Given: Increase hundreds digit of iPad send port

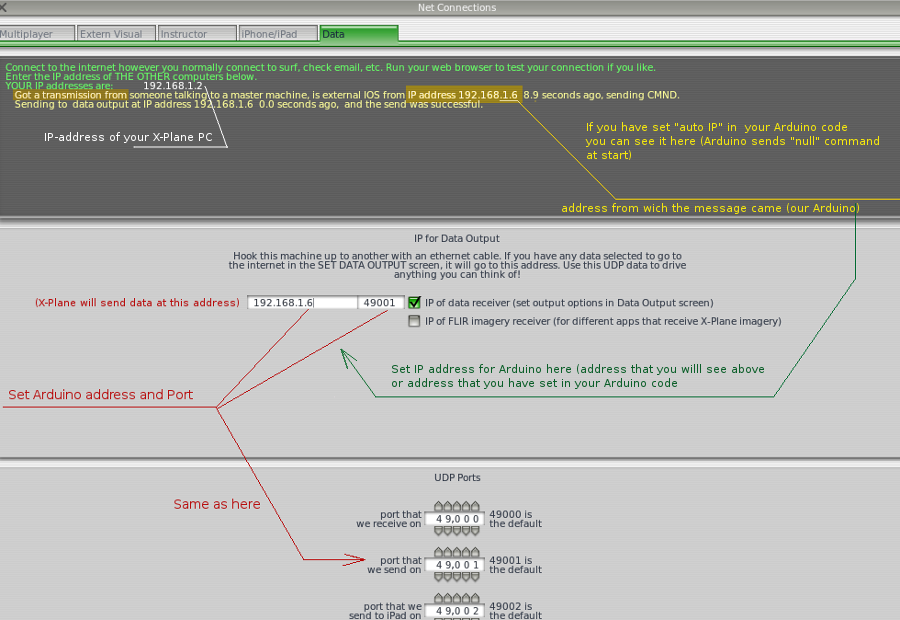Looking at the screenshot, I should pyautogui.click(x=457, y=598).
